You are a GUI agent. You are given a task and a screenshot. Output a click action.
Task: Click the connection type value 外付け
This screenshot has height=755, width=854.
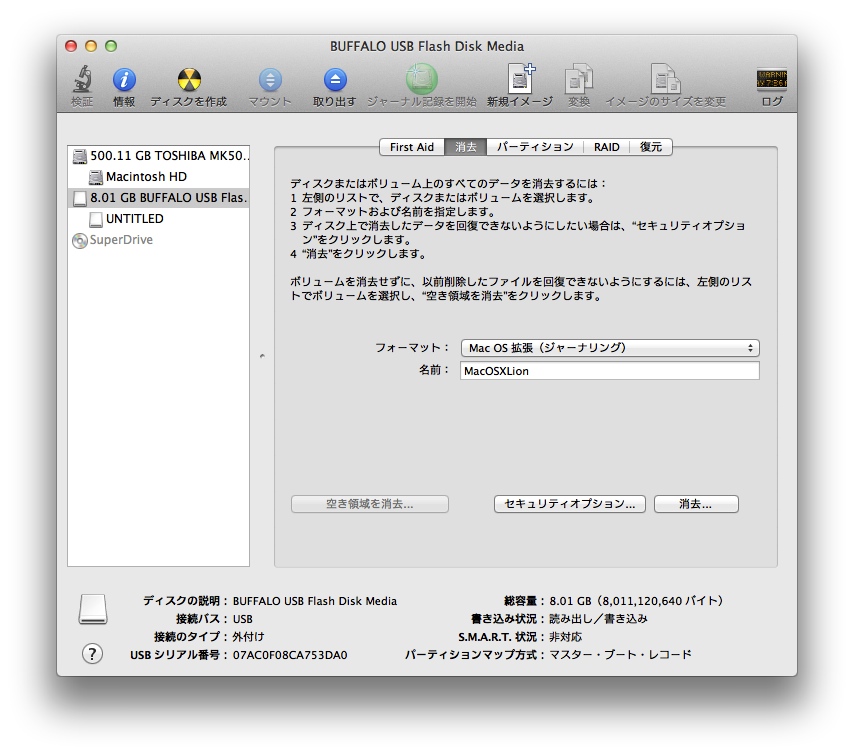(248, 637)
